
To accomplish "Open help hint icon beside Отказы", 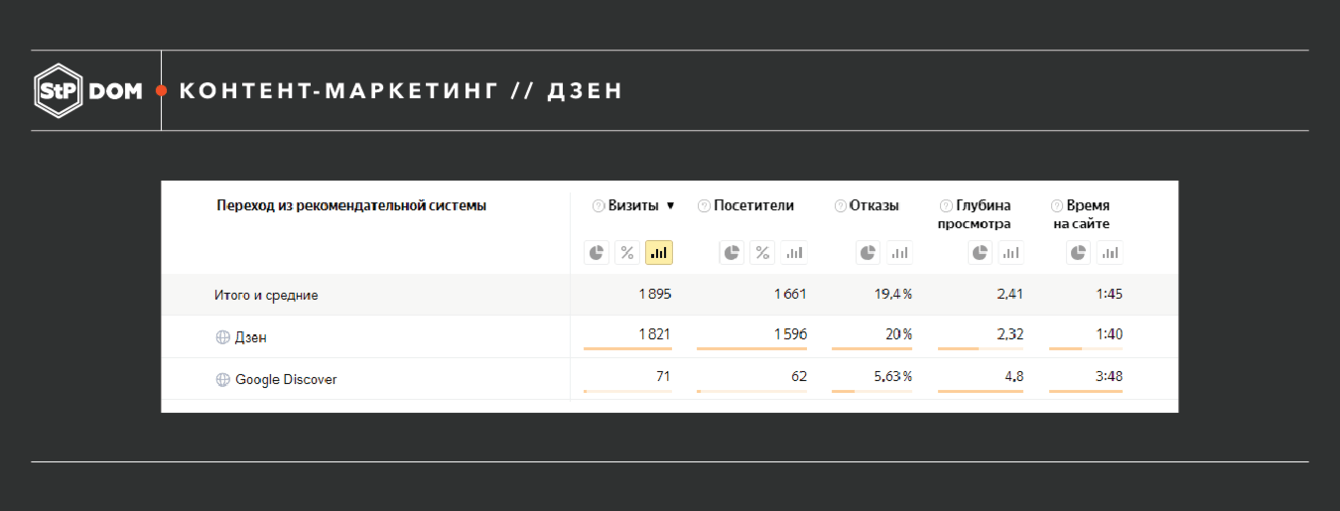I will pyautogui.click(x=840, y=206).
